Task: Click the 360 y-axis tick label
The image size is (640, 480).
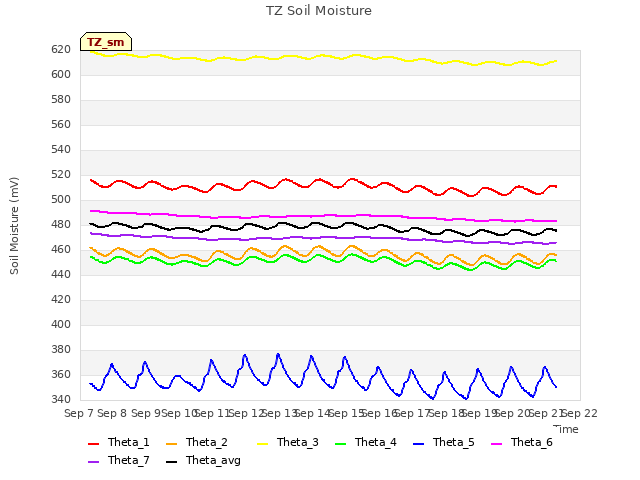Action: (x=61, y=375)
